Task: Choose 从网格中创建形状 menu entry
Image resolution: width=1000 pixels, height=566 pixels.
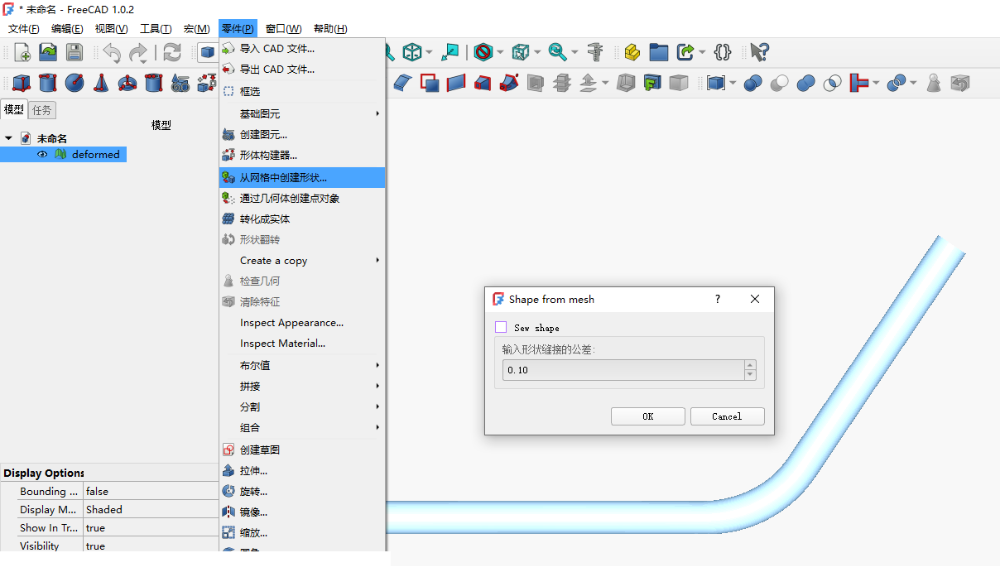Action: 302,177
